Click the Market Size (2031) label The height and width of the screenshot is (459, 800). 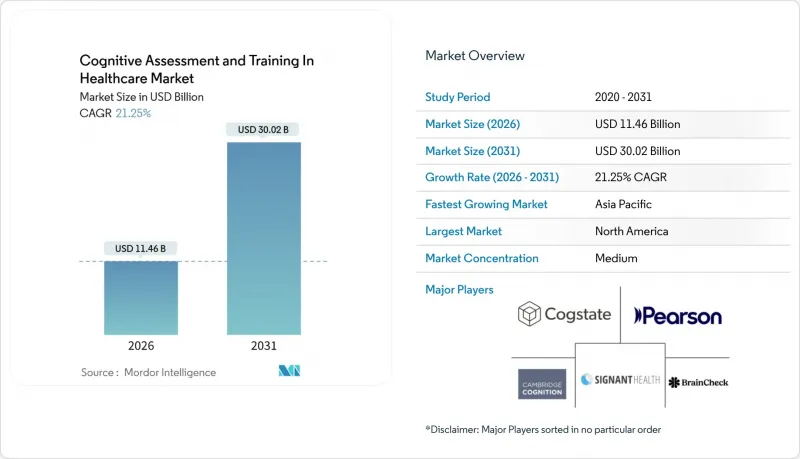[x=472, y=151]
